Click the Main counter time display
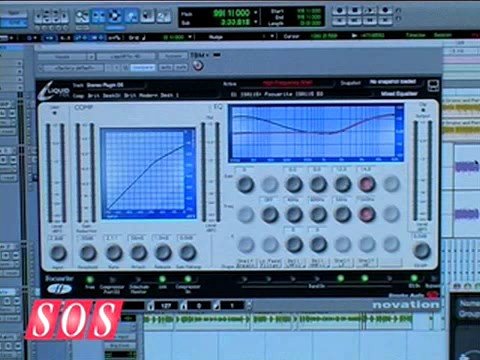Viewport: 480px width, 360px height. (231, 13)
